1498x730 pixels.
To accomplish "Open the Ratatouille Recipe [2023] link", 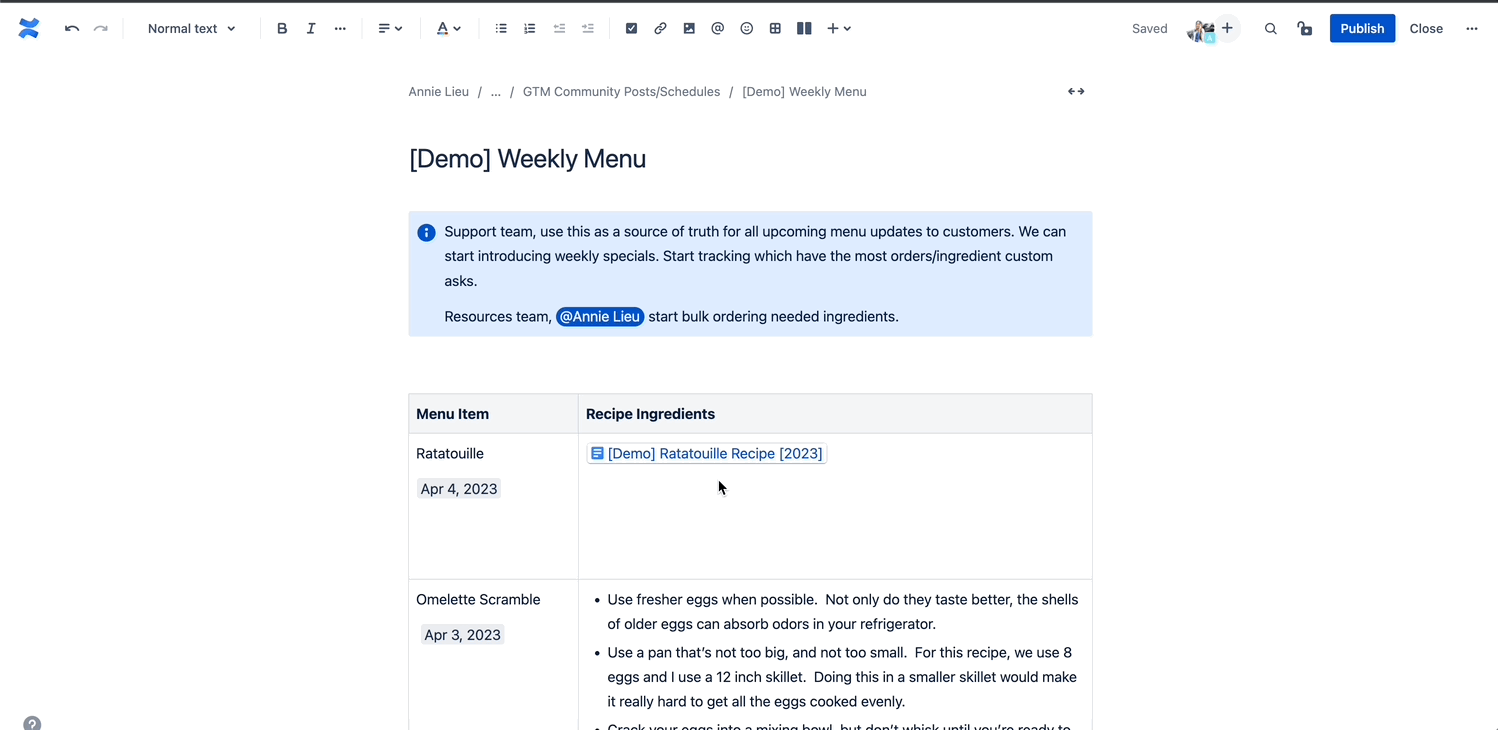I will coord(707,454).
